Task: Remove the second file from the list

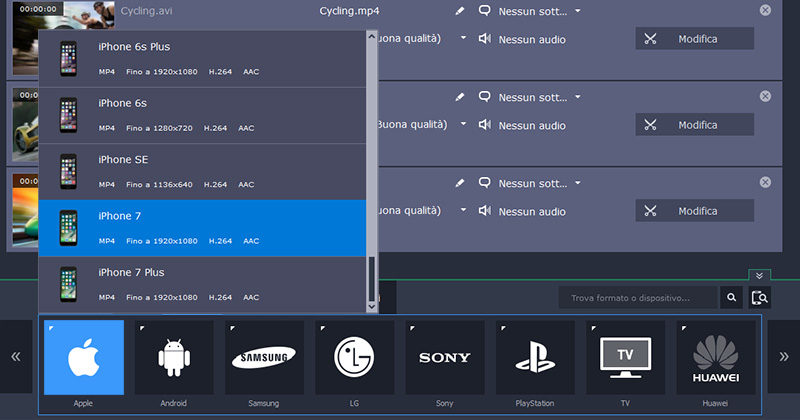Action: tap(765, 96)
